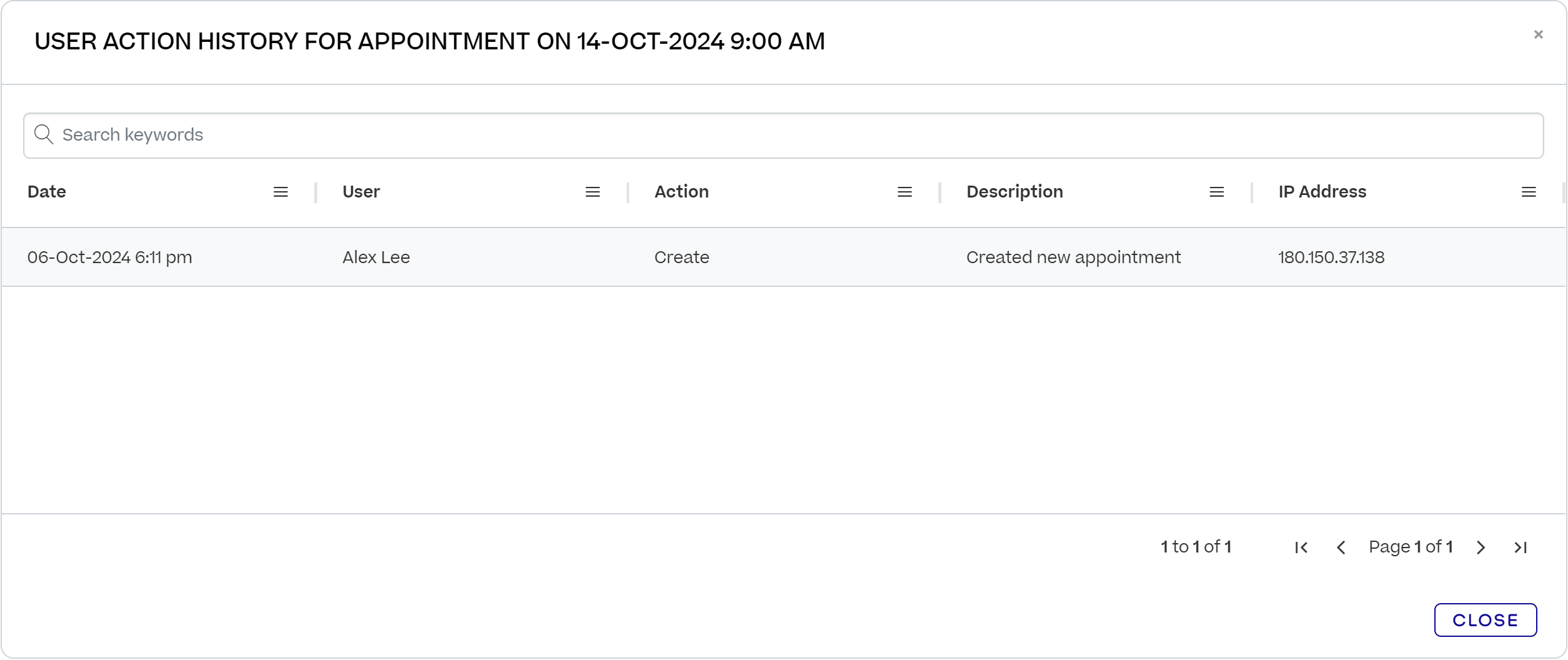1568x660 pixels.
Task: Sort by the Date column header
Action: 46,192
